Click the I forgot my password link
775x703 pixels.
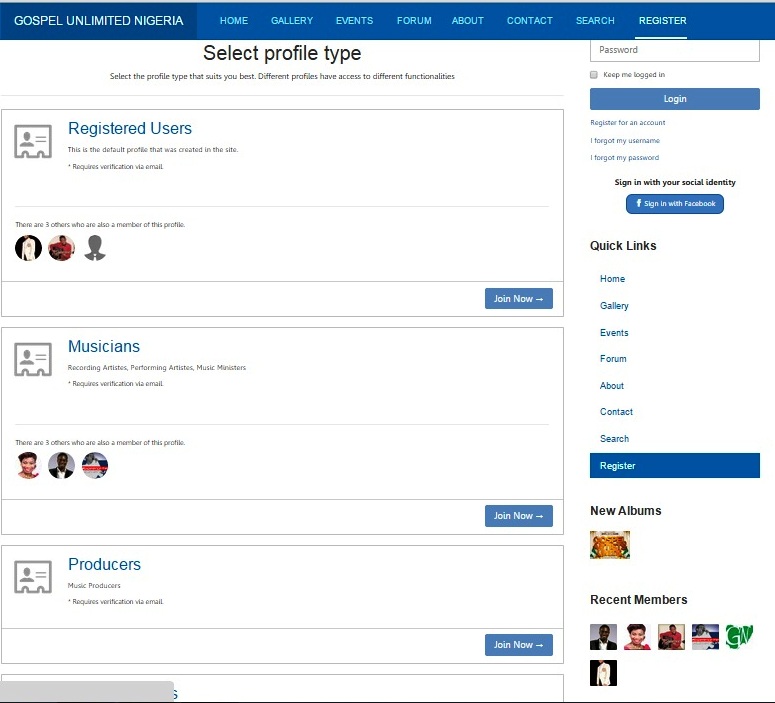pyautogui.click(x=625, y=158)
